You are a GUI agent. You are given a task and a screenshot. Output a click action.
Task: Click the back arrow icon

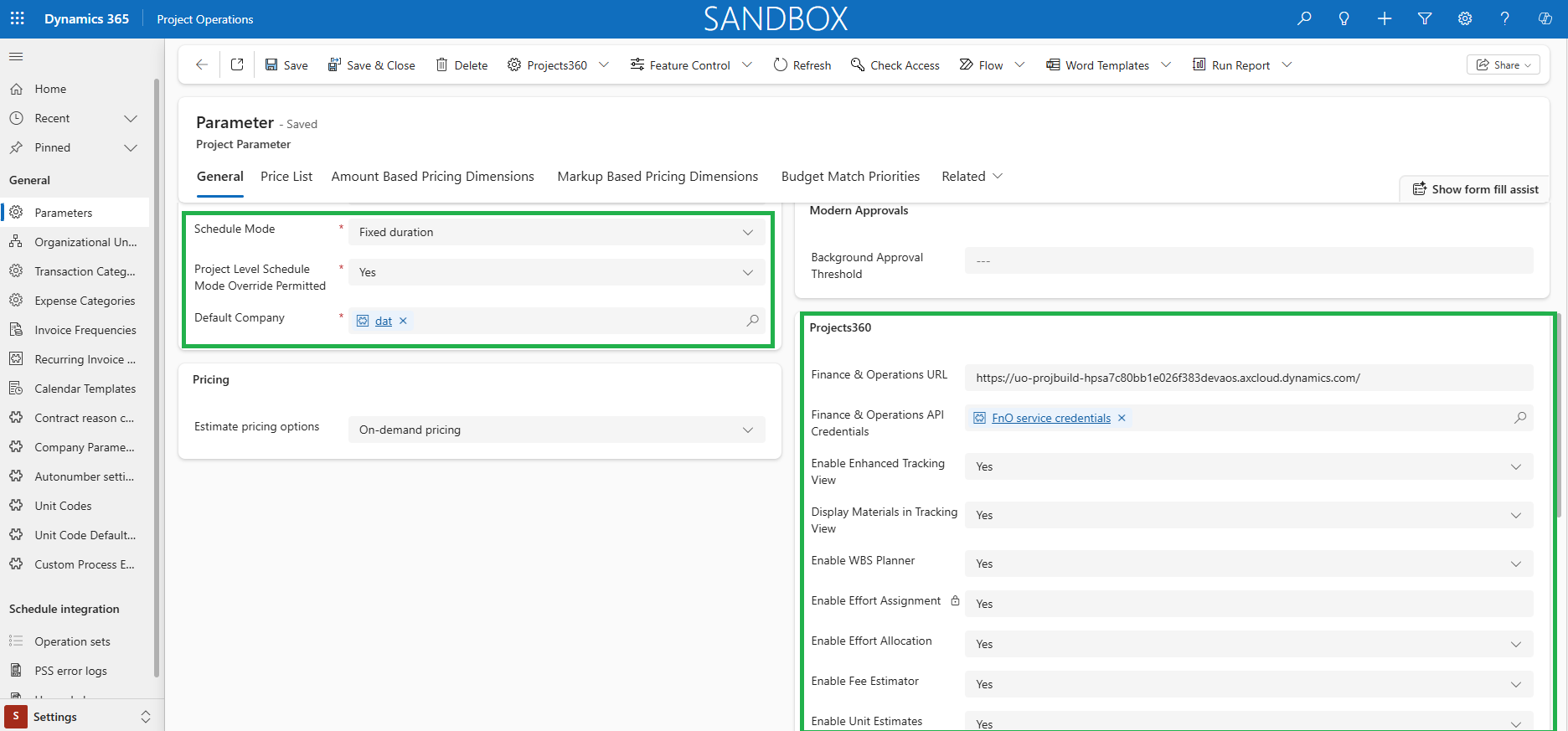(x=202, y=64)
